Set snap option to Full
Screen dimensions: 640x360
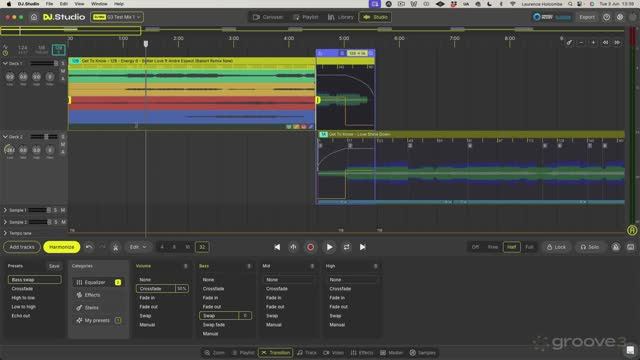pos(529,247)
